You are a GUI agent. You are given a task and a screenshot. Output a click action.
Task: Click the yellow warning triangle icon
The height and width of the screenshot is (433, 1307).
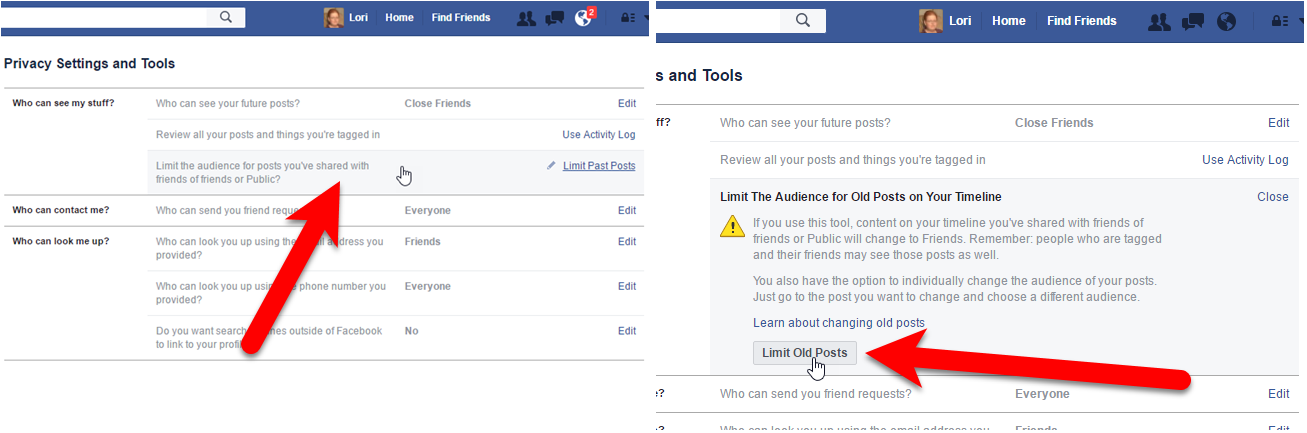point(732,226)
